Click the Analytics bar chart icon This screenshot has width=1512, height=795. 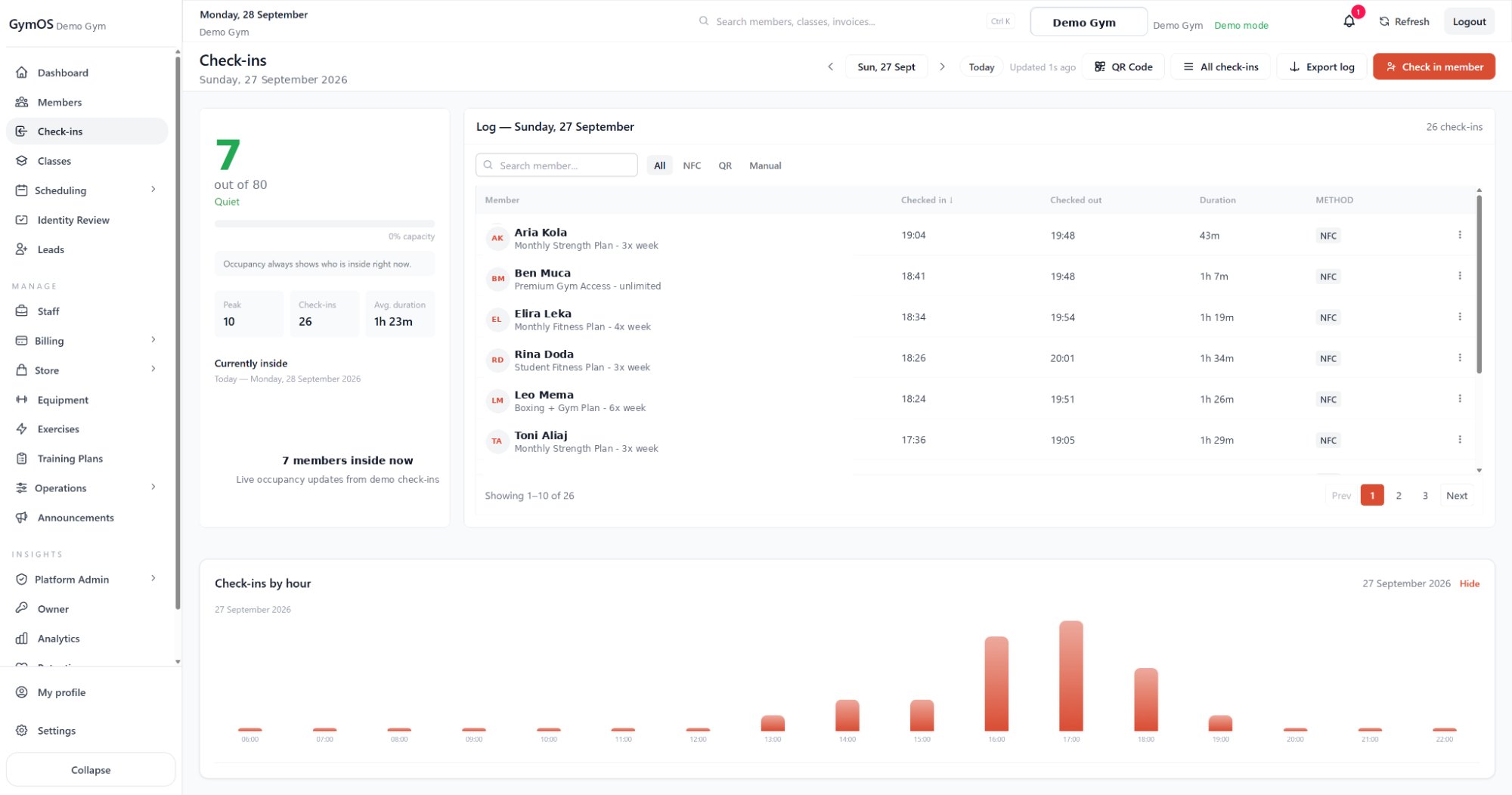tap(22, 639)
